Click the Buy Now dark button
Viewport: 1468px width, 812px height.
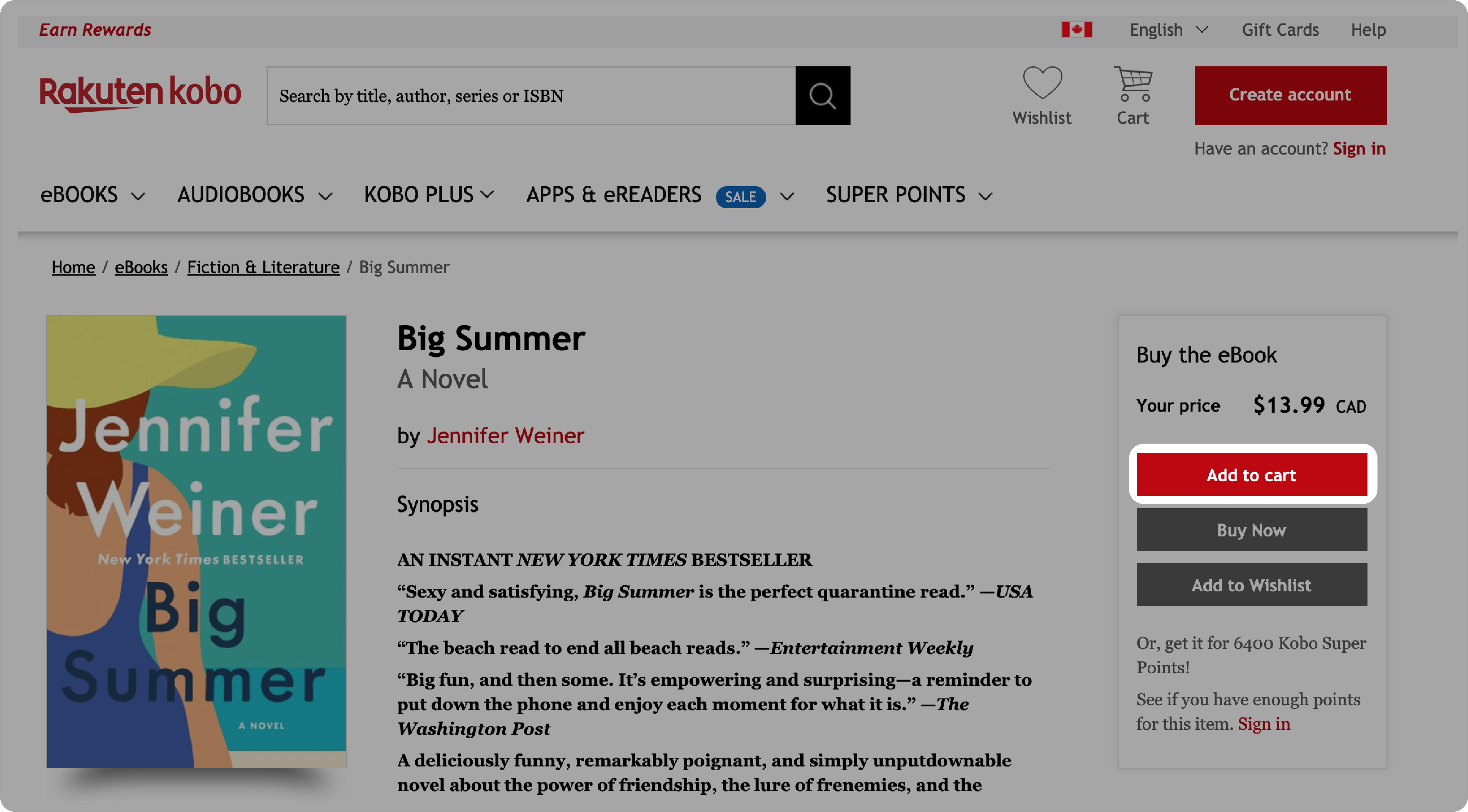[x=1252, y=530]
